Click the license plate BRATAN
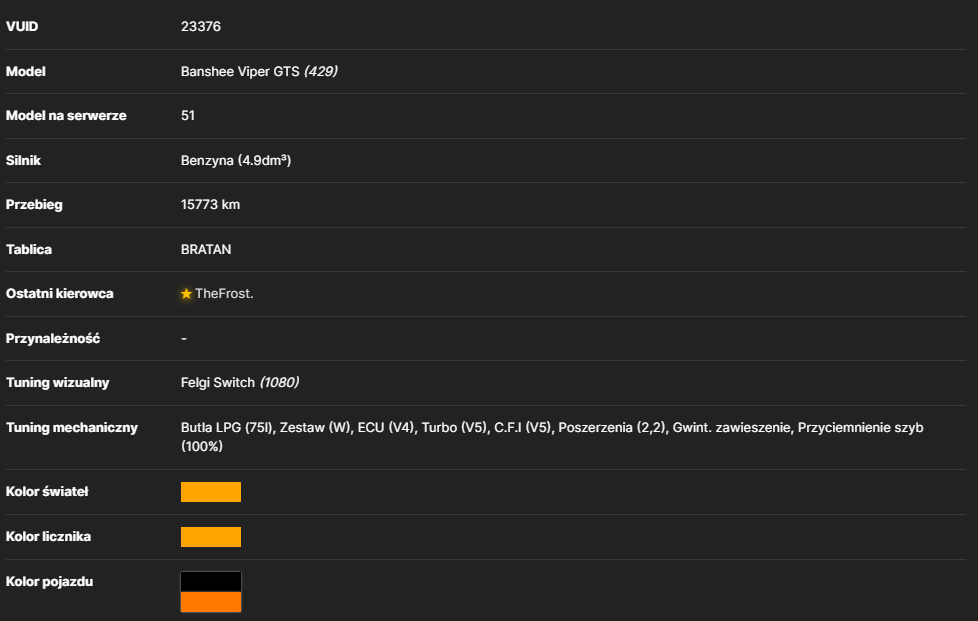Viewport: 978px width, 621px height. (x=206, y=249)
